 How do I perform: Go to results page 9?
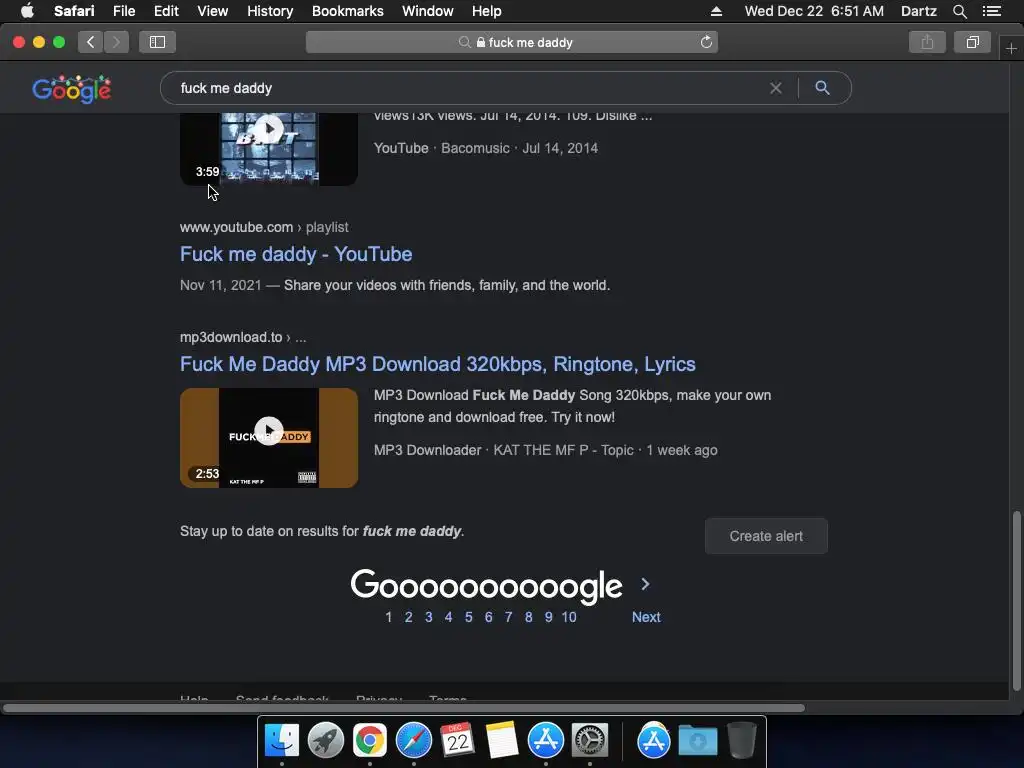point(549,617)
